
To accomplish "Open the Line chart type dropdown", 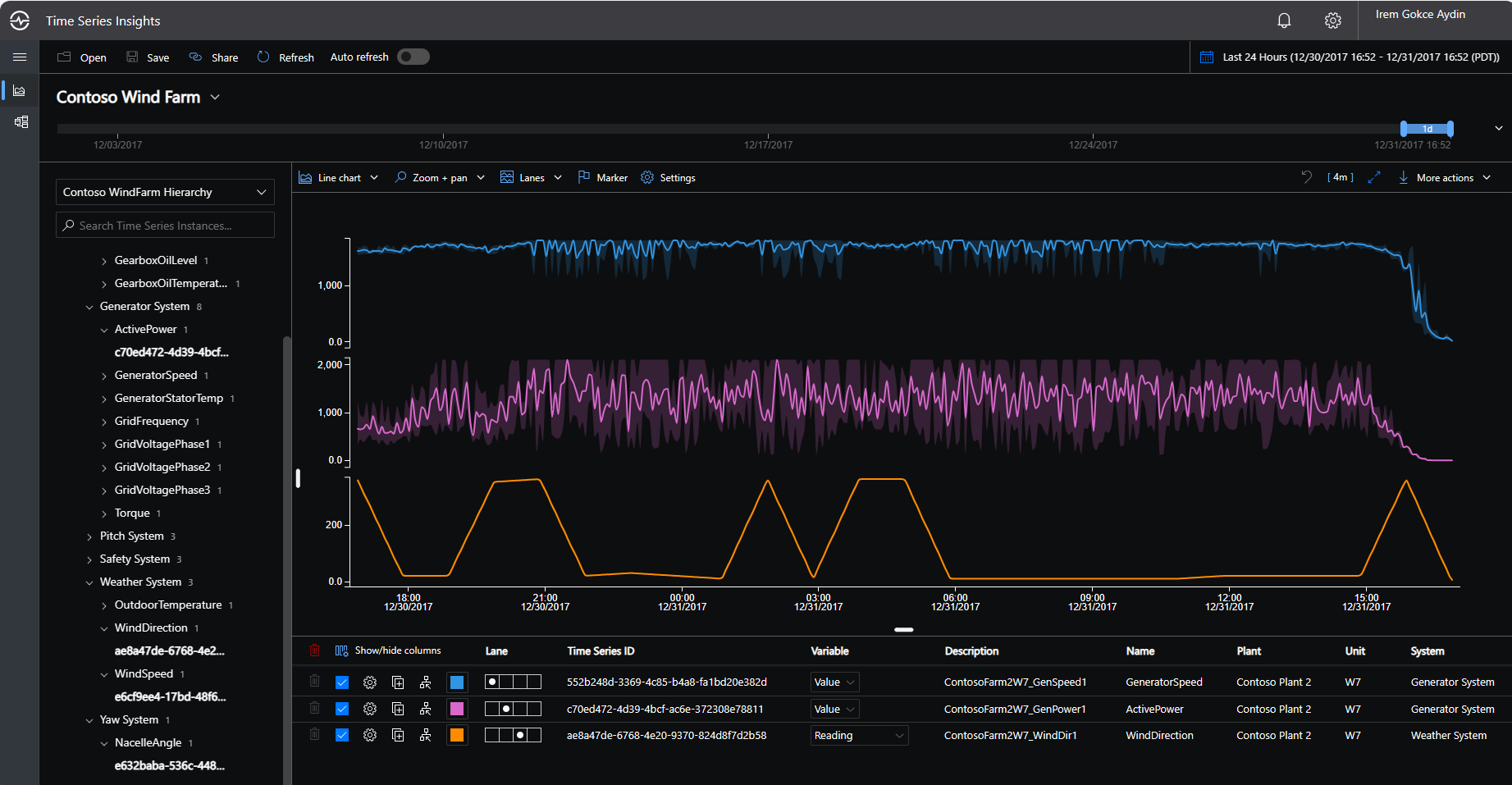I will (x=338, y=177).
